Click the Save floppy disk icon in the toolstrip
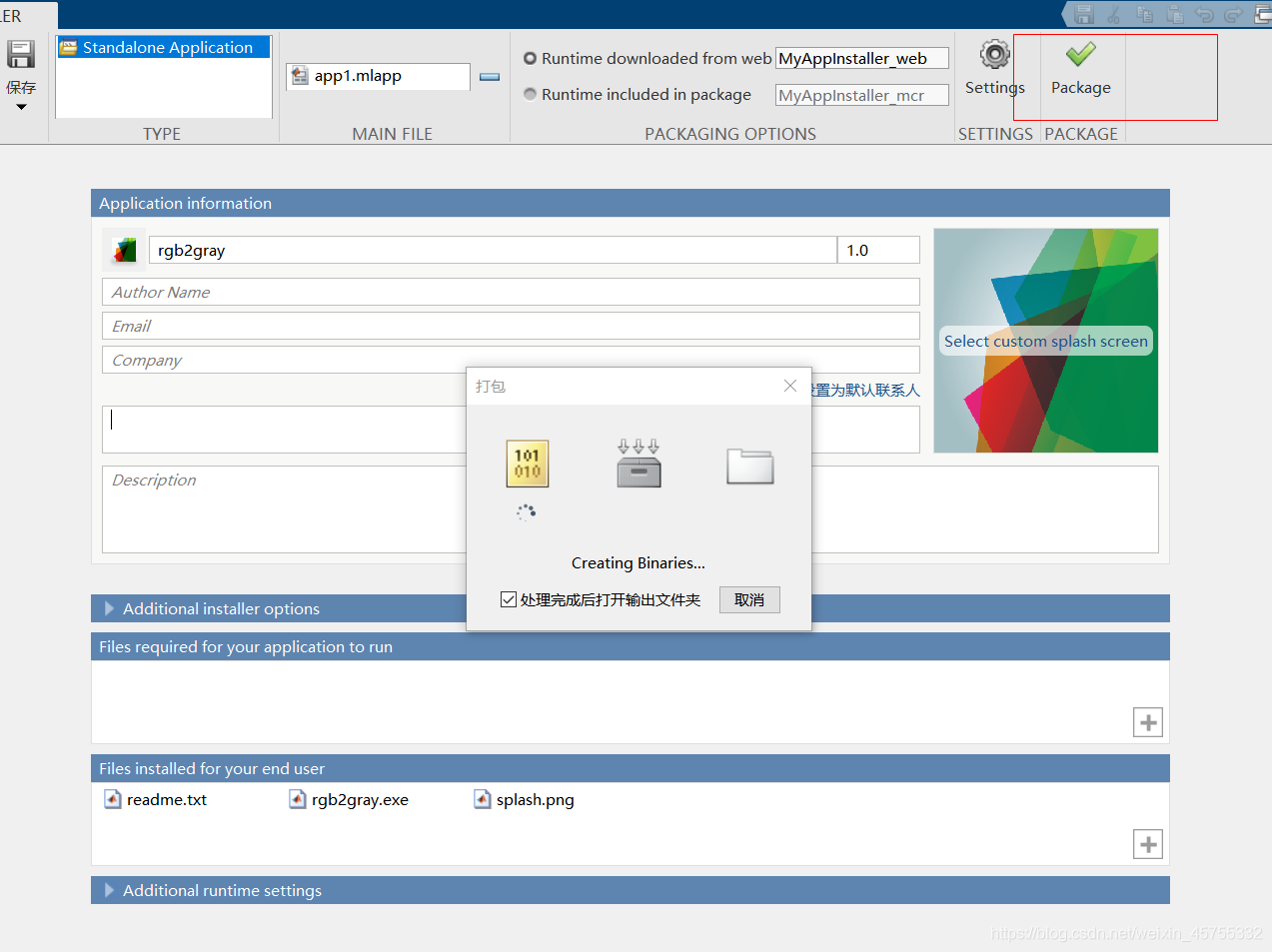 21,54
